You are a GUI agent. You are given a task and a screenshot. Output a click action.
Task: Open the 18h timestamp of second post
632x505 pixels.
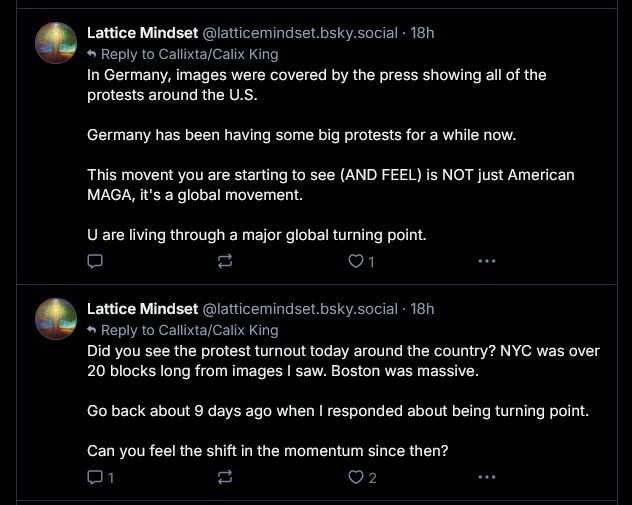coord(422,309)
